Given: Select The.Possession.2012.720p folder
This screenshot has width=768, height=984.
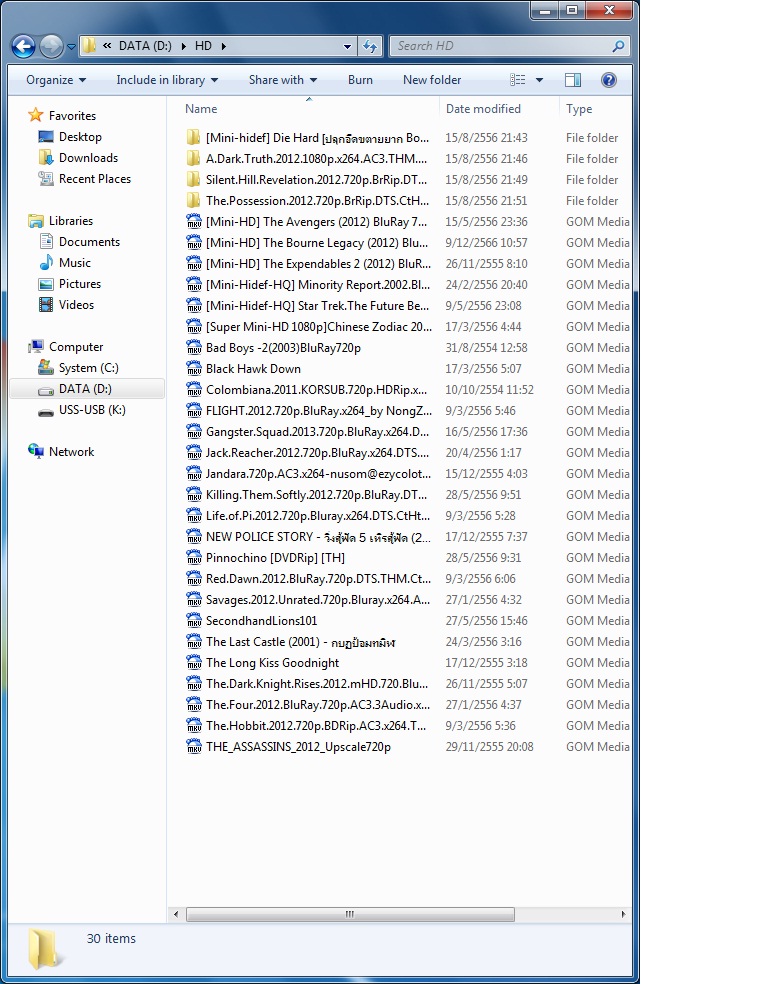Looking at the screenshot, I should [x=317, y=201].
